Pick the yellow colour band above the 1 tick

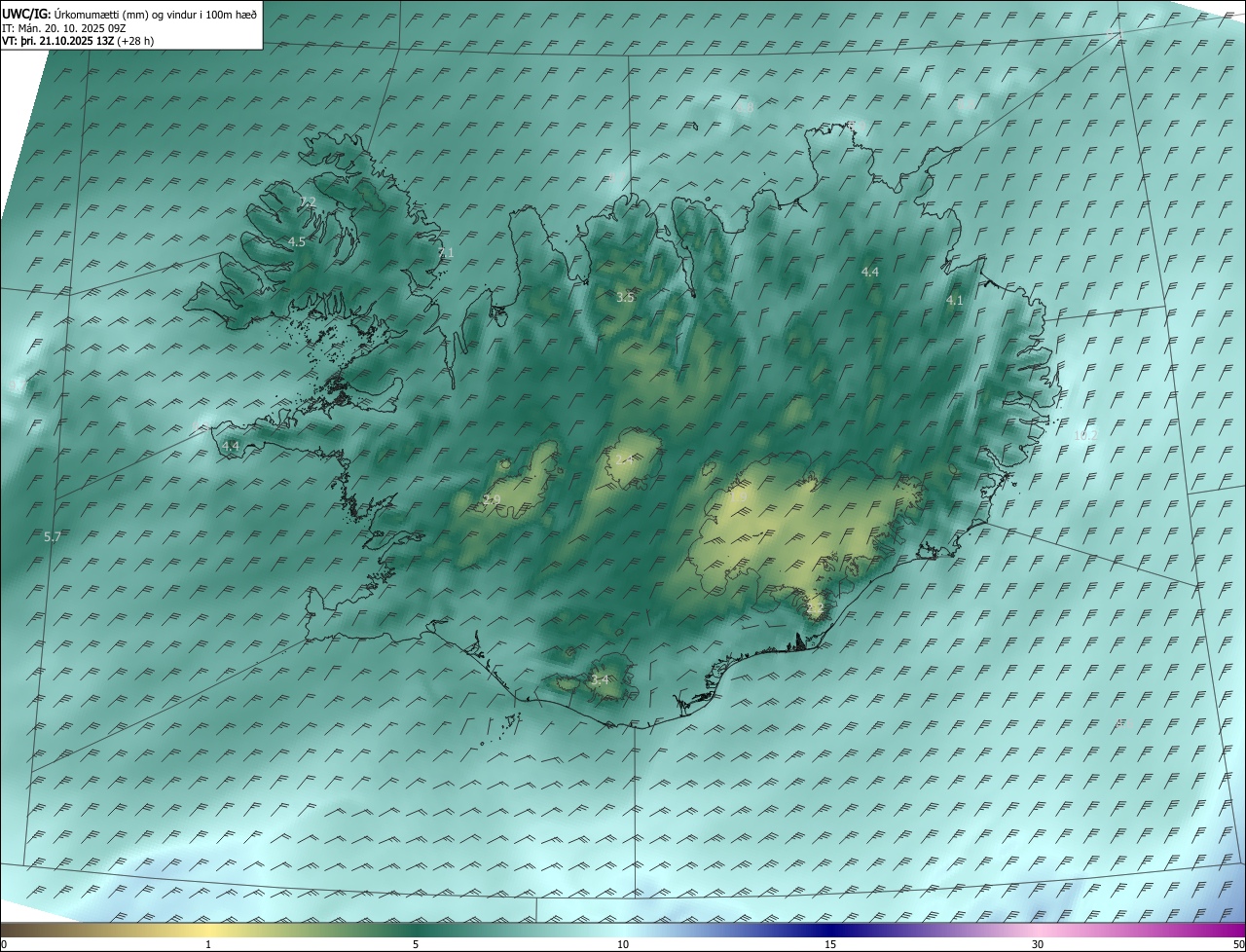click(208, 930)
